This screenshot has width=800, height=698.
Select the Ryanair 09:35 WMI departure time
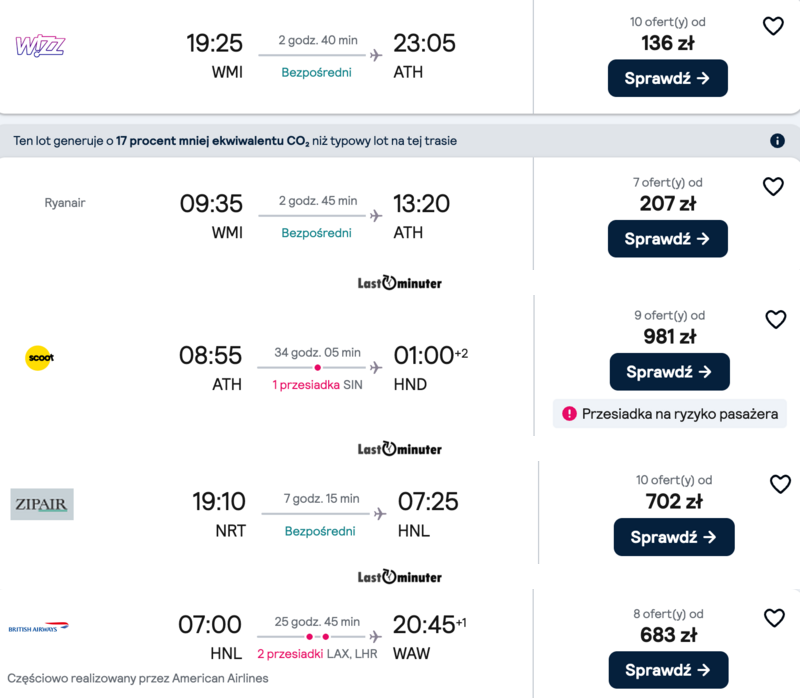[x=211, y=204]
